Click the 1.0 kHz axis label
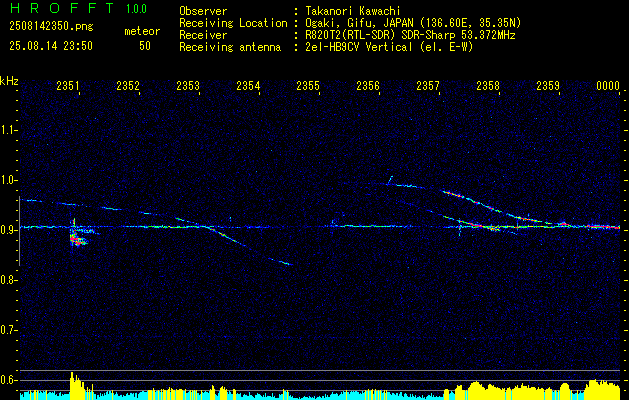Viewport: 629px width, 400px height. point(8,180)
